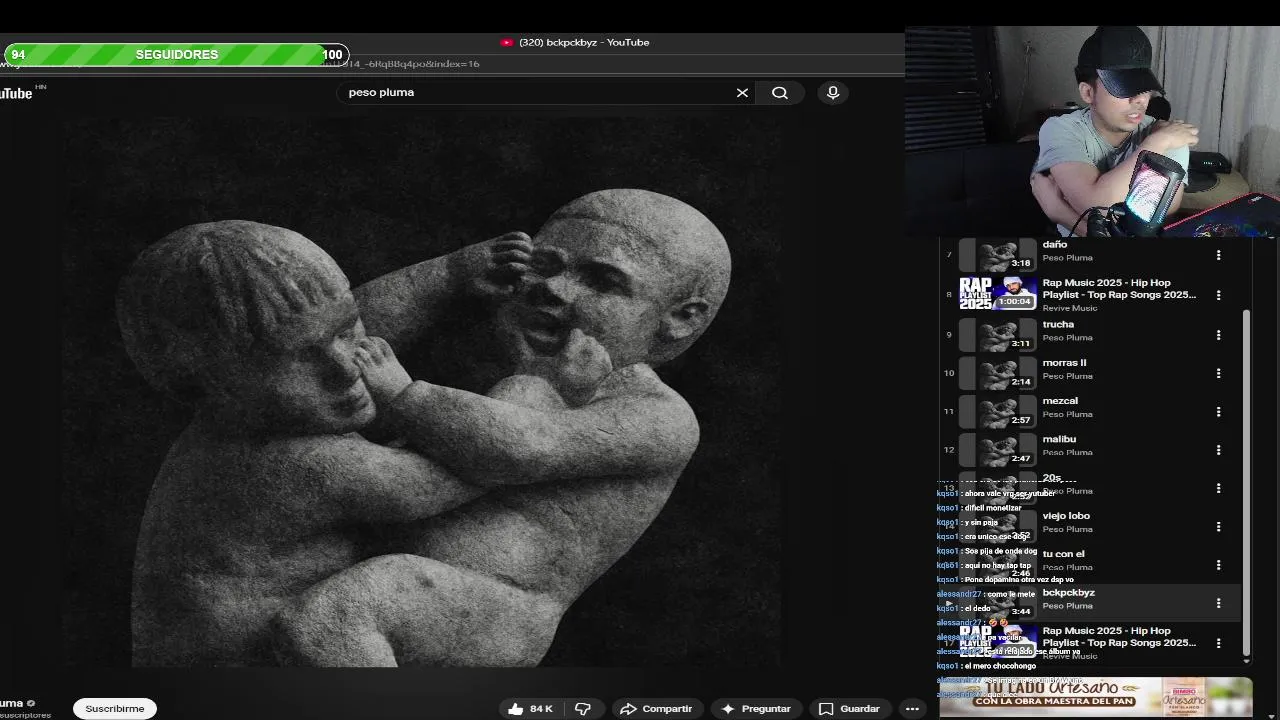Open the three-dot menu for 'daño'
This screenshot has height=720, width=1280.
(x=1218, y=256)
